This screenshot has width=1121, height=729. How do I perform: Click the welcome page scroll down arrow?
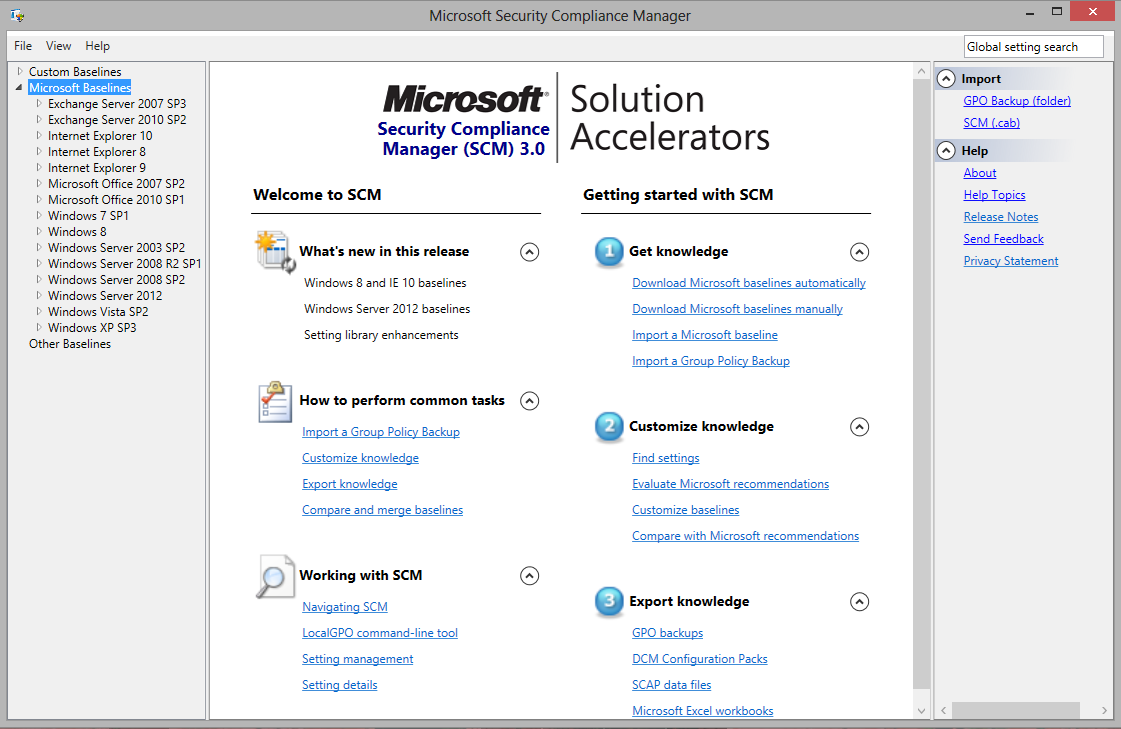coord(922,711)
